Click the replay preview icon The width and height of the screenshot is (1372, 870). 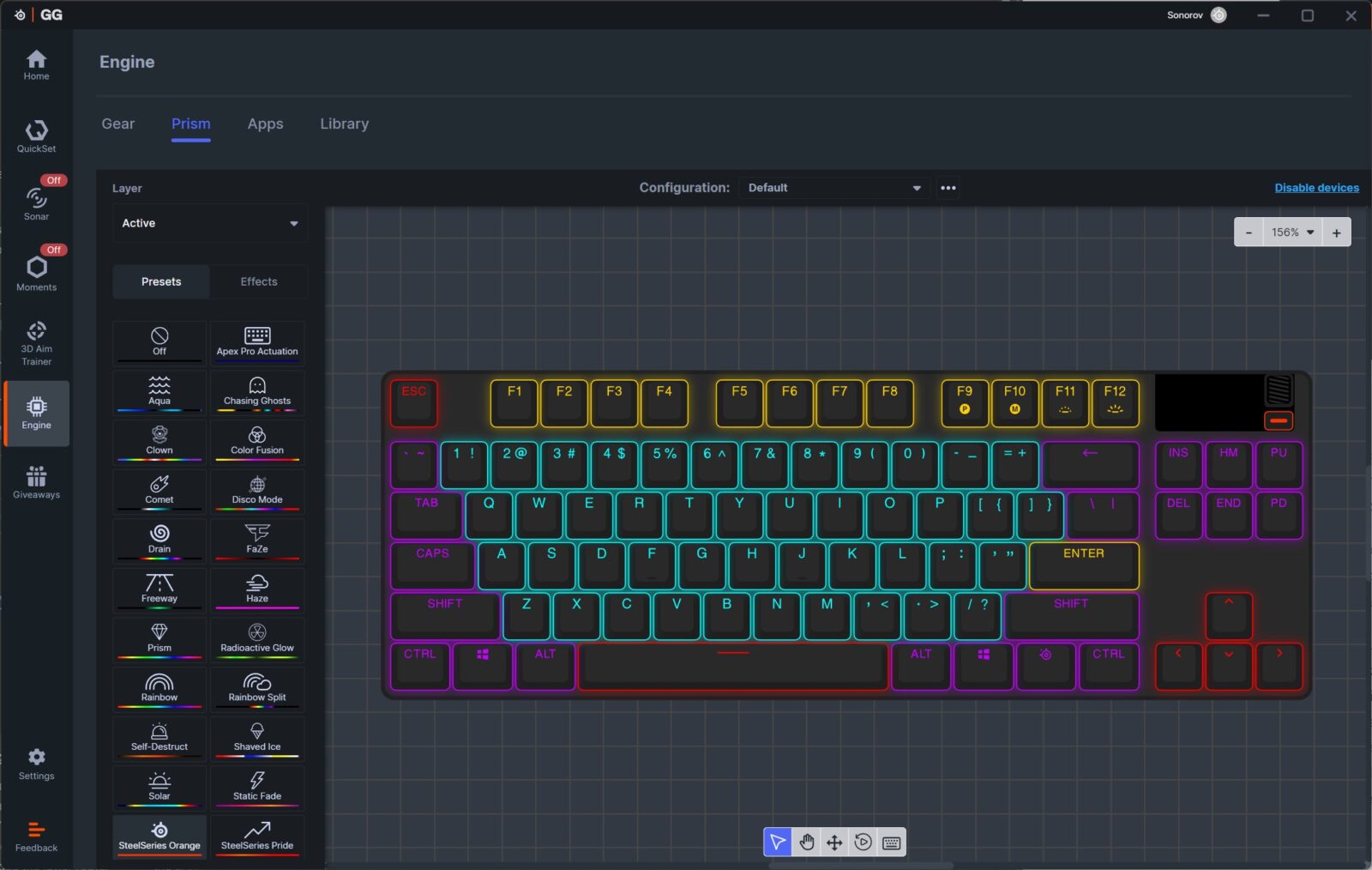[863, 843]
